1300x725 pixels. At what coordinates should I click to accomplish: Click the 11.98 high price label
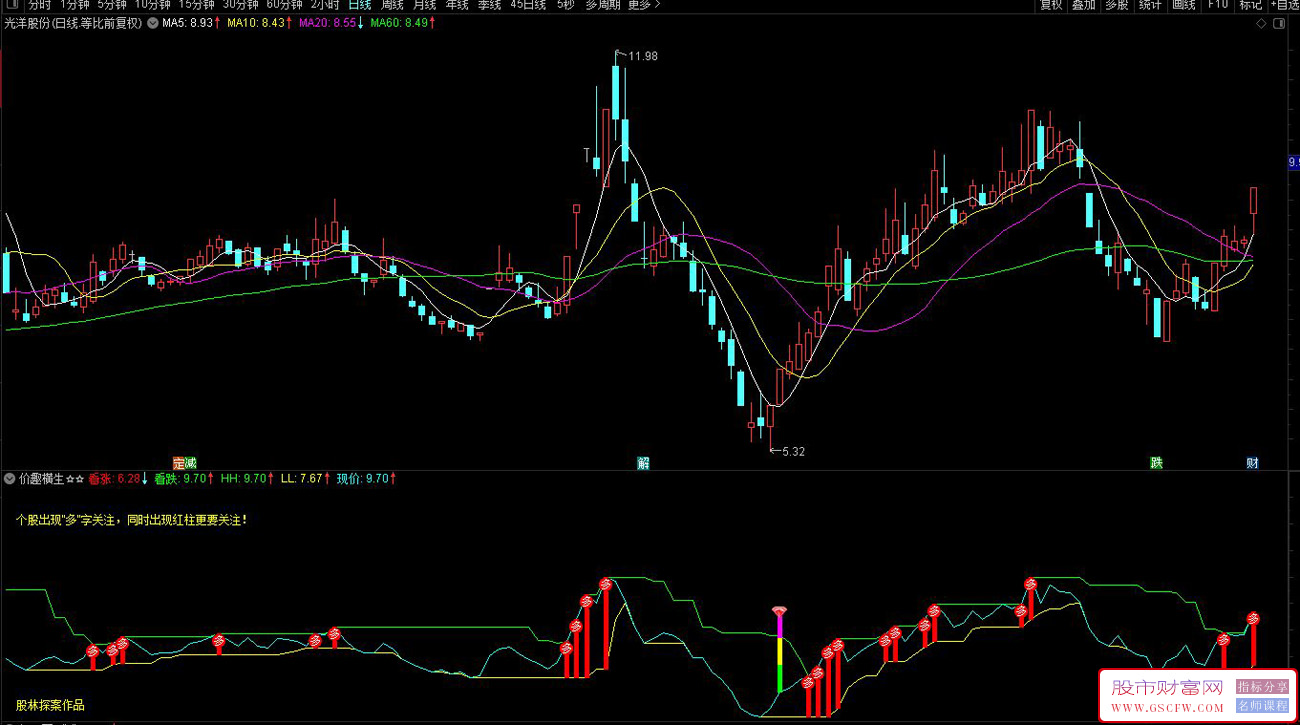tap(642, 56)
